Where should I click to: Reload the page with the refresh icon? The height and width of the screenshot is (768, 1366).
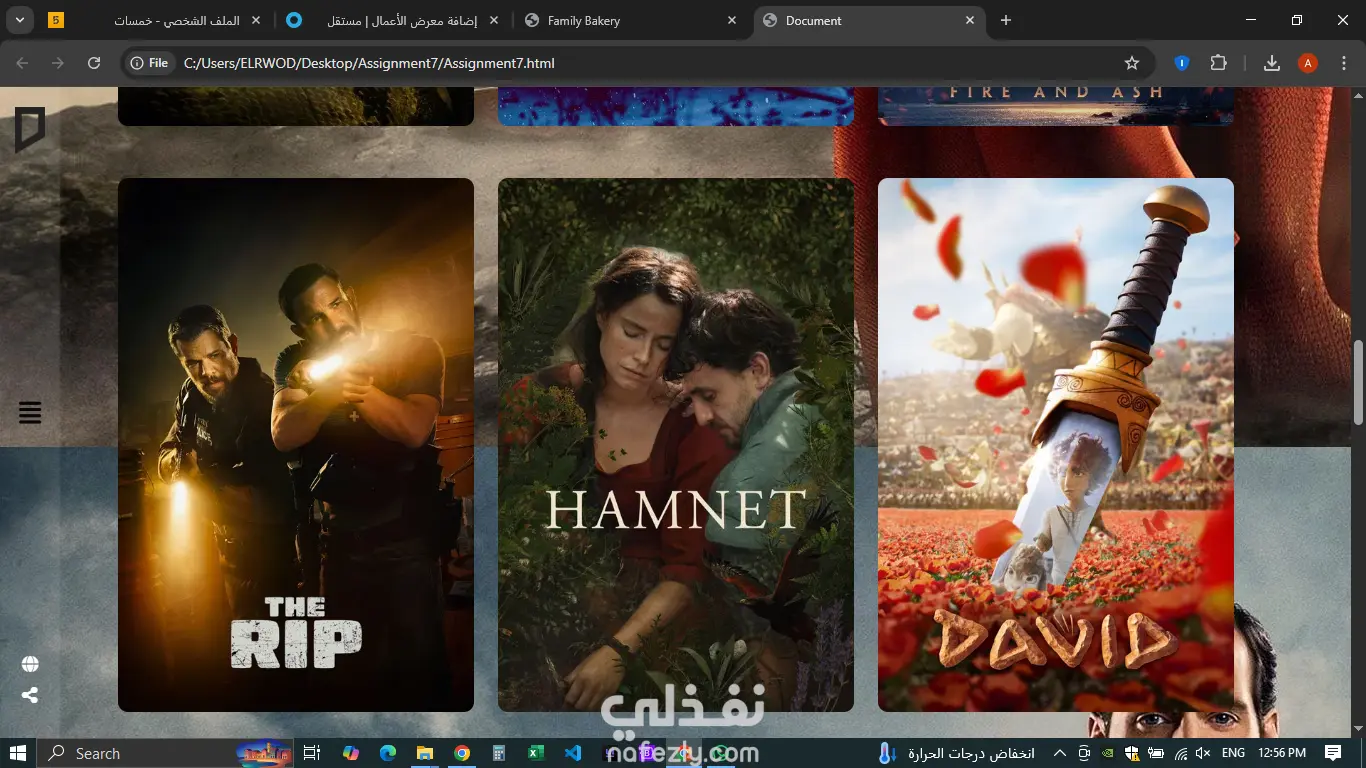[x=94, y=63]
